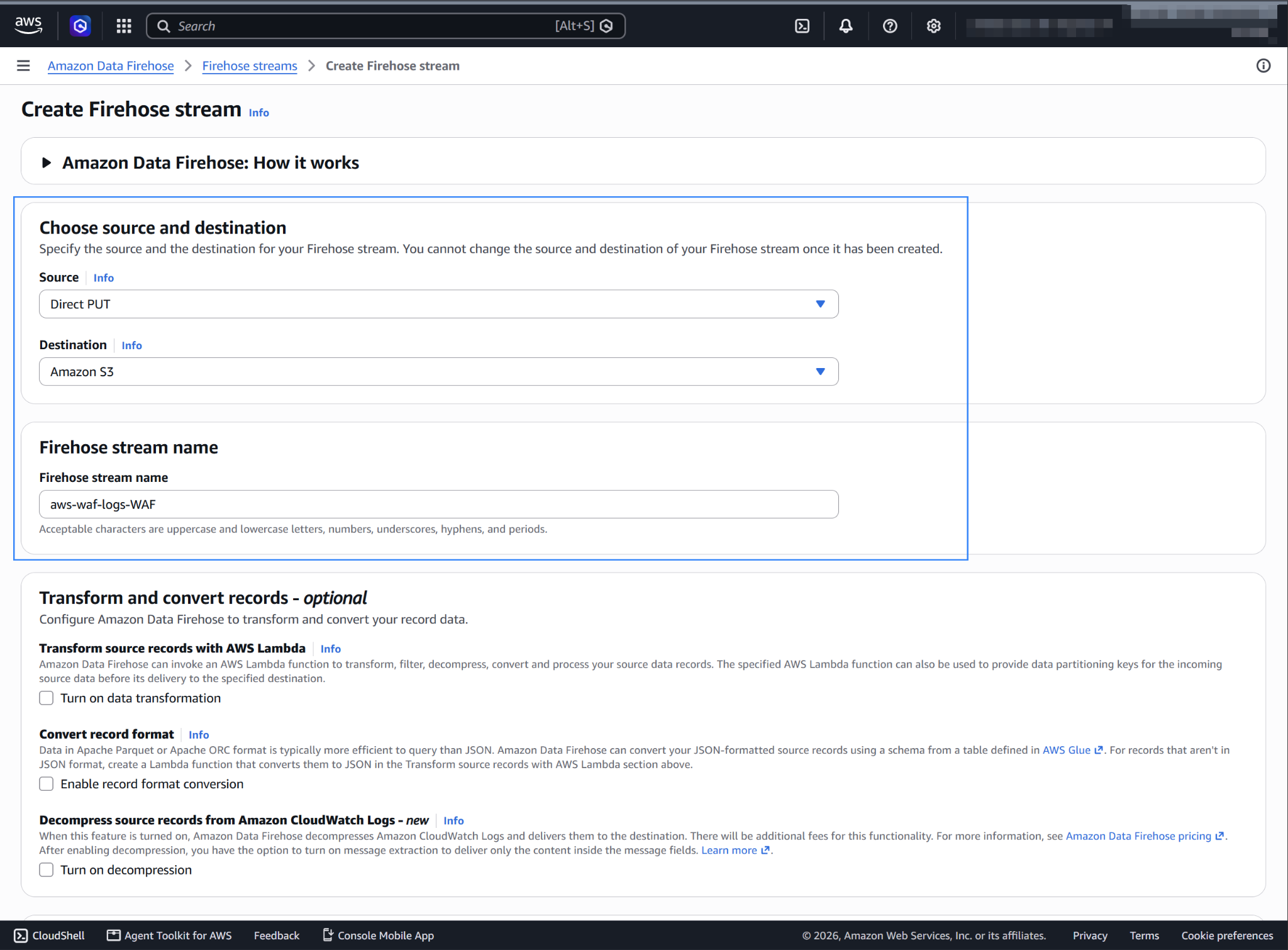This screenshot has height=950, width=1288.
Task: Open Info link beside Create Firehose stream
Action: [258, 113]
